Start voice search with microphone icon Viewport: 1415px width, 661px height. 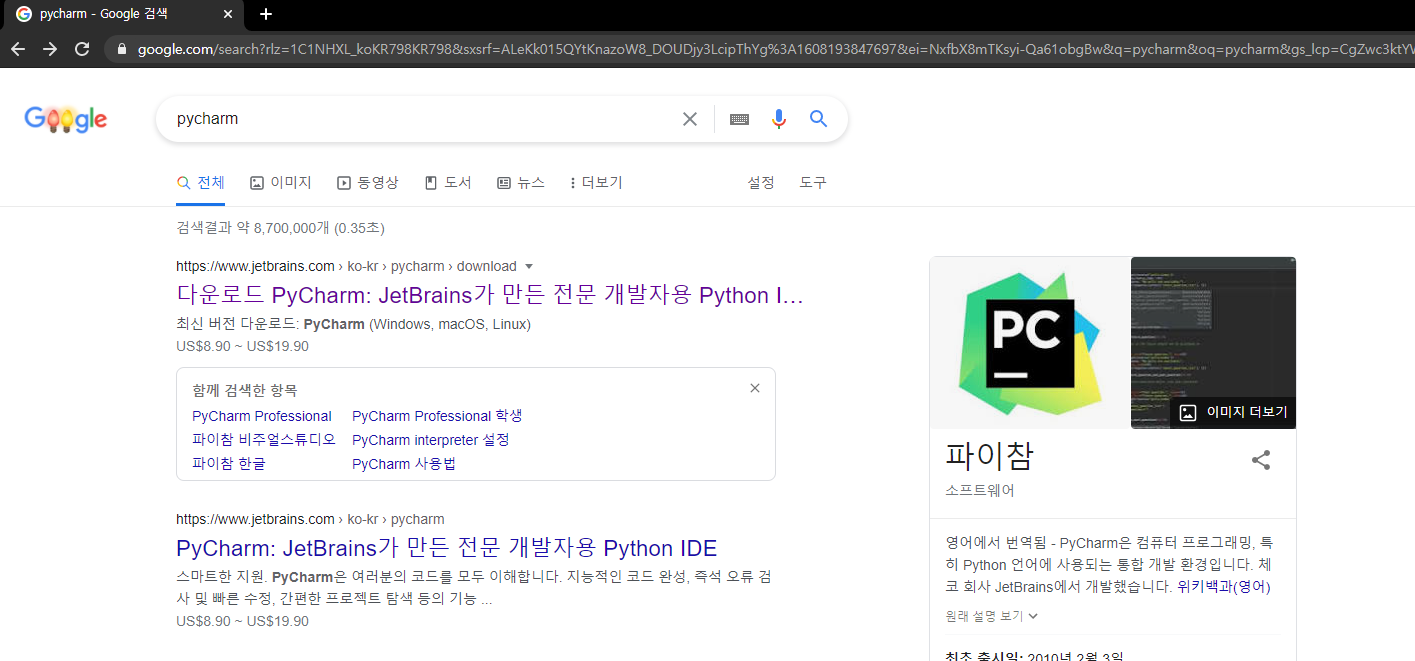pyautogui.click(x=779, y=119)
